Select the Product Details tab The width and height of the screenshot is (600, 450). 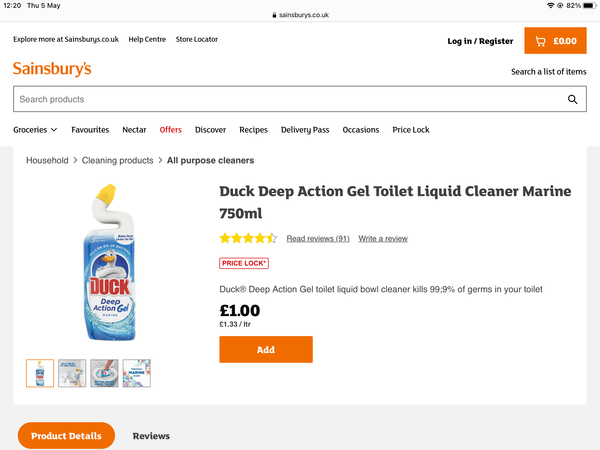pos(66,436)
